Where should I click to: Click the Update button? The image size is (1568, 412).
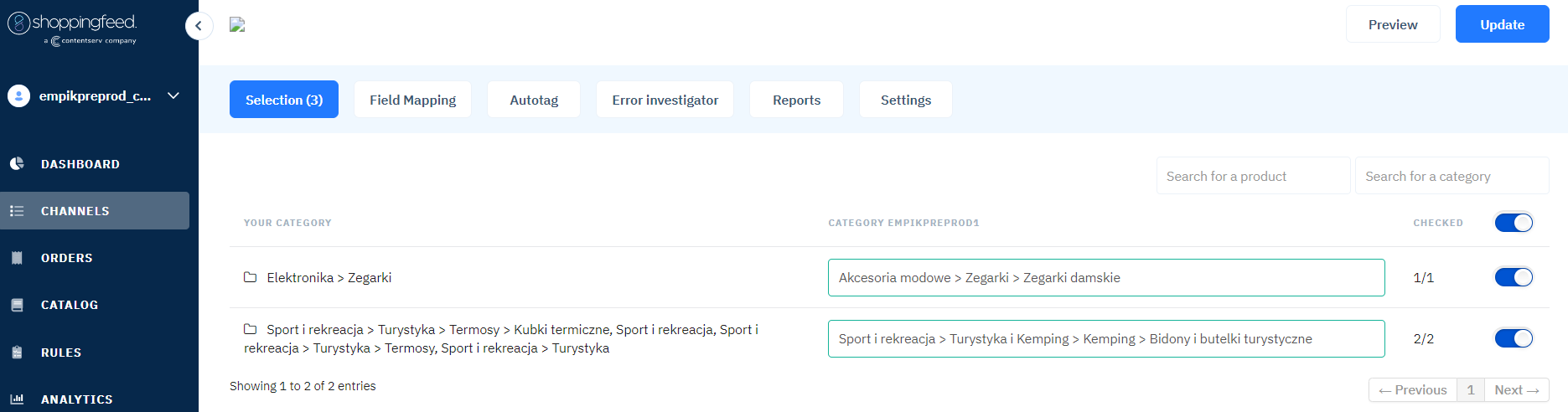[1502, 24]
